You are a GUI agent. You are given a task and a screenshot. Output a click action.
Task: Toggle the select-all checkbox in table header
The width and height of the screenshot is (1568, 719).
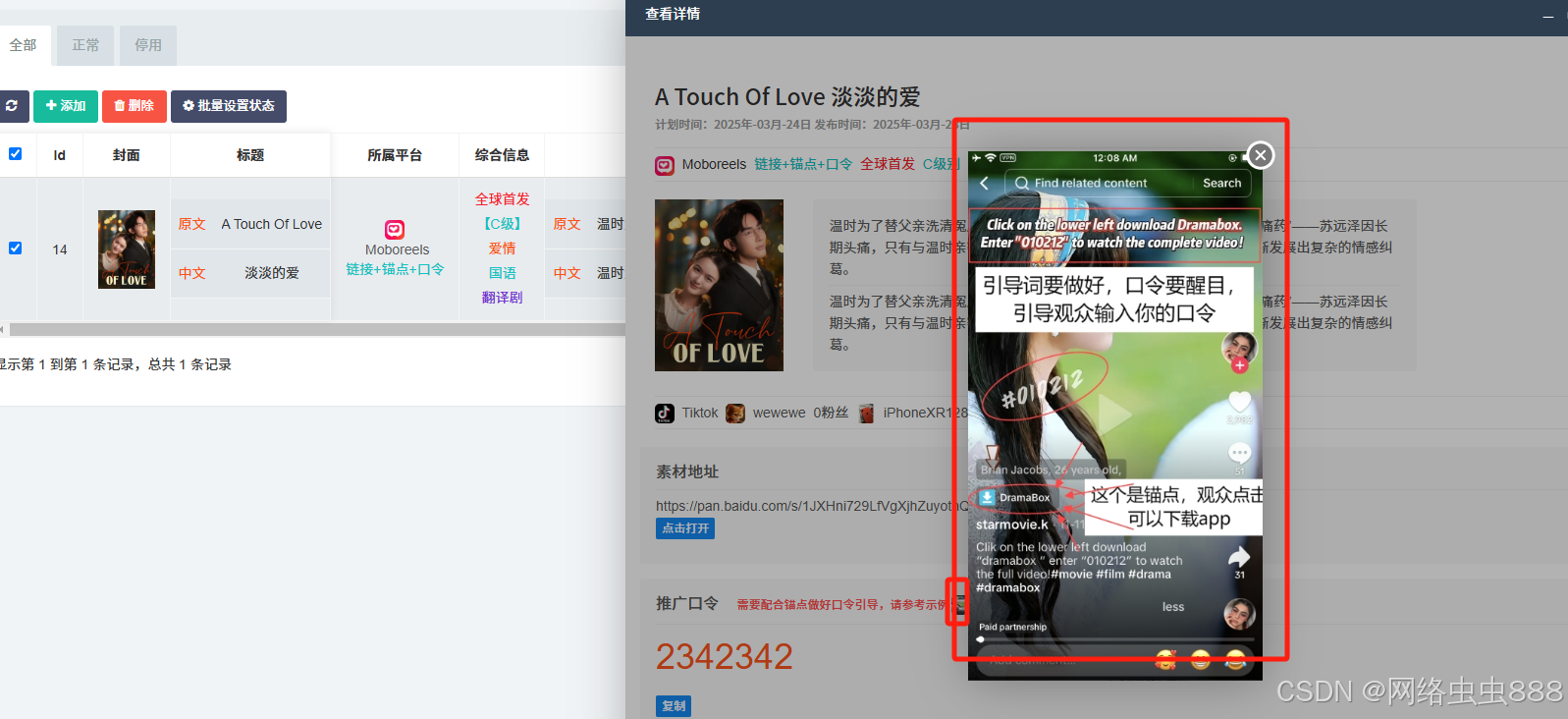pos(15,153)
